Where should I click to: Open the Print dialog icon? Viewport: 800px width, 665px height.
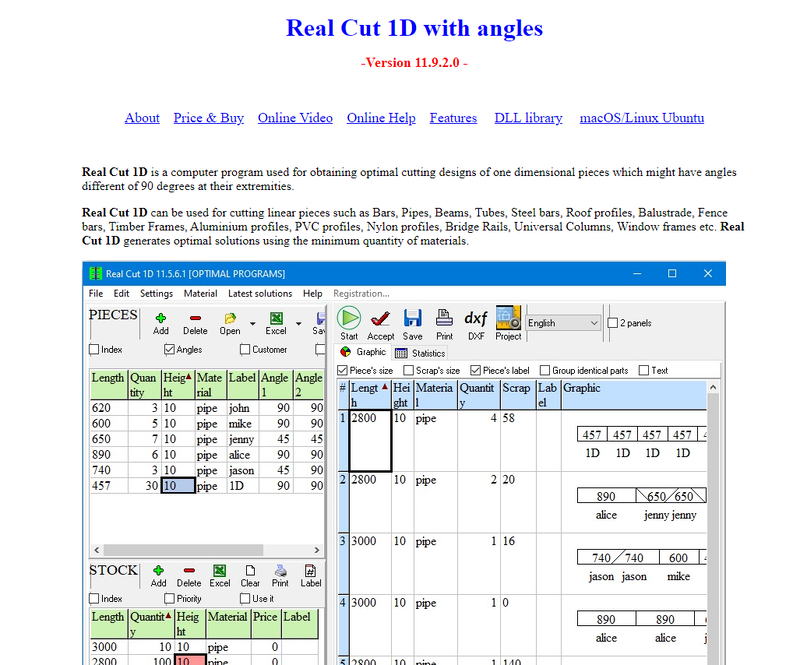pyautogui.click(x=443, y=317)
